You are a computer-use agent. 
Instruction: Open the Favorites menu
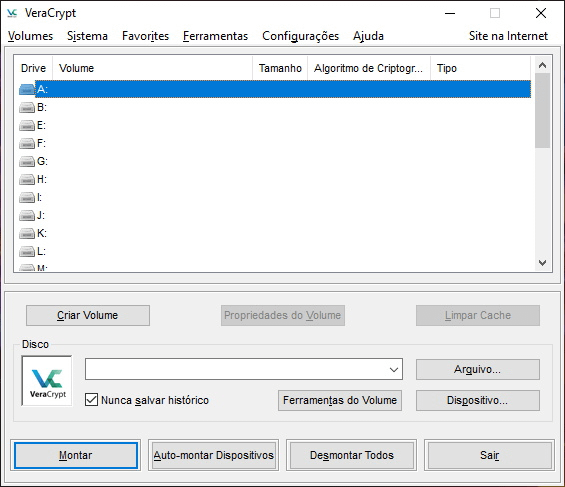pyautogui.click(x=145, y=36)
